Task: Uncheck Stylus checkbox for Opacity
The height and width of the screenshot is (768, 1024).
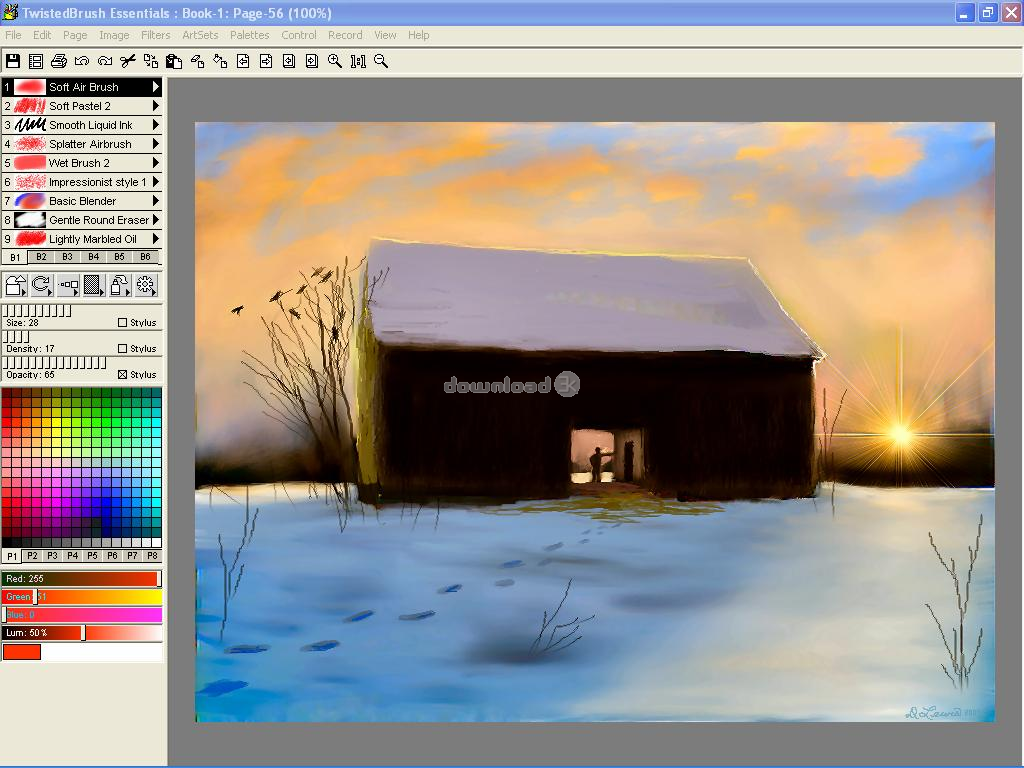Action: 123,375
